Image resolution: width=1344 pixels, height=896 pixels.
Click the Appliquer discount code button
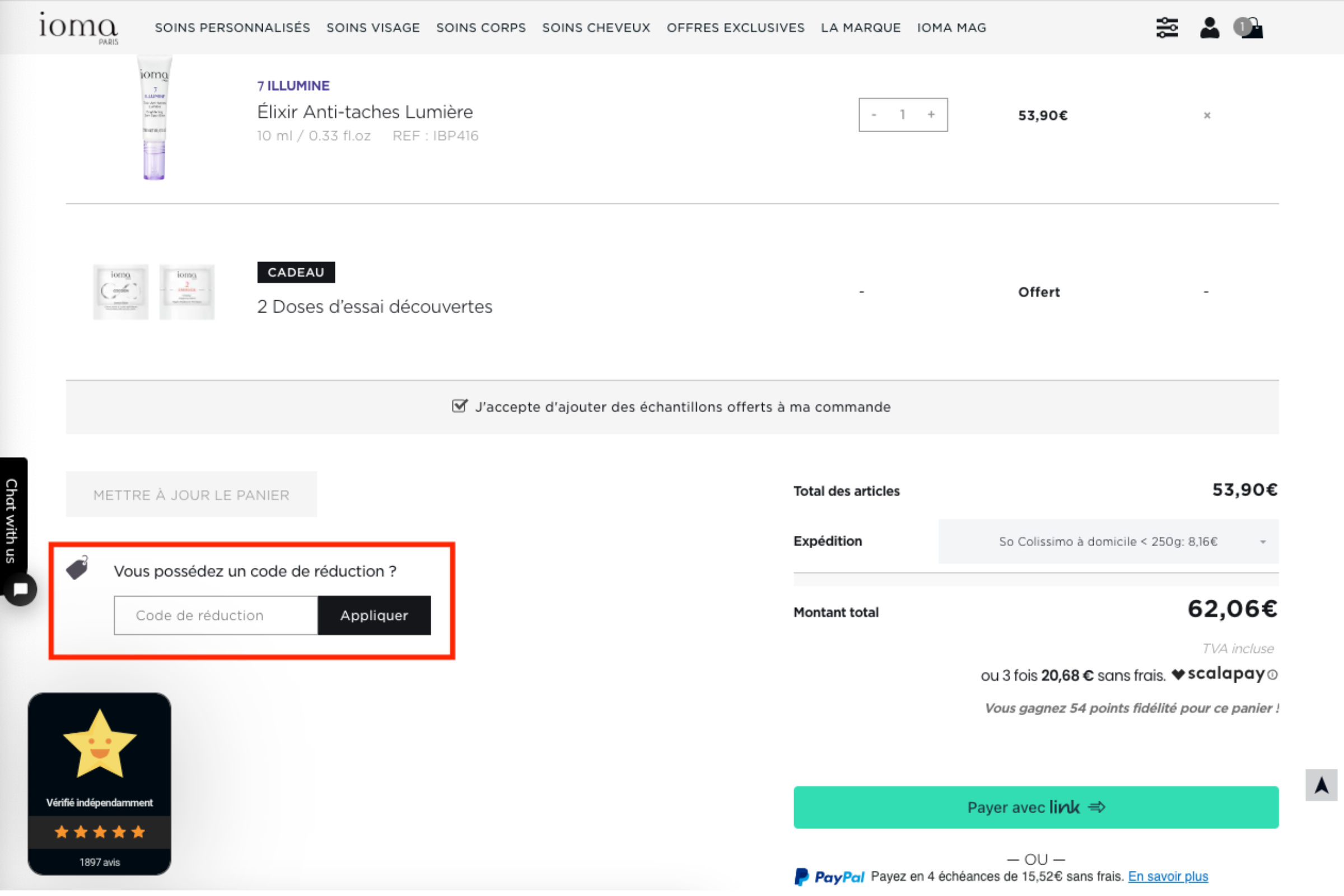click(375, 615)
